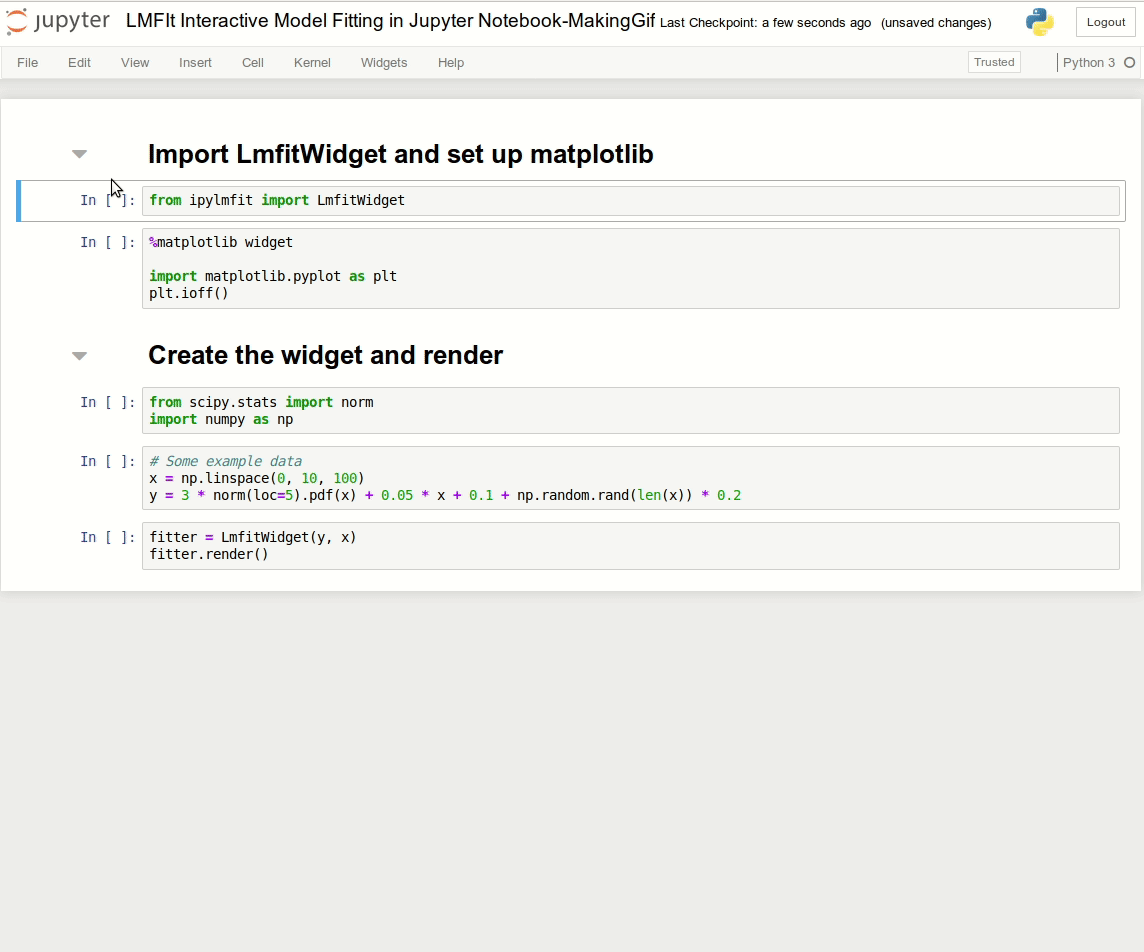This screenshot has height=952, width=1144.
Task: Click the plt.ioff() line
Action: 189,293
